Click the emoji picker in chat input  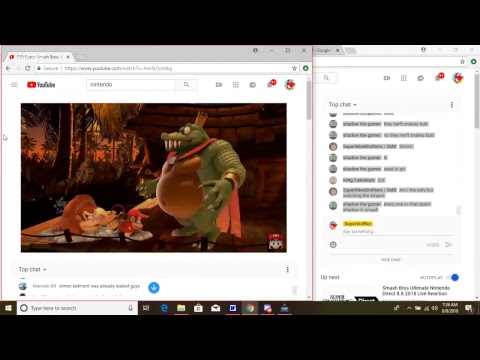coord(333,245)
